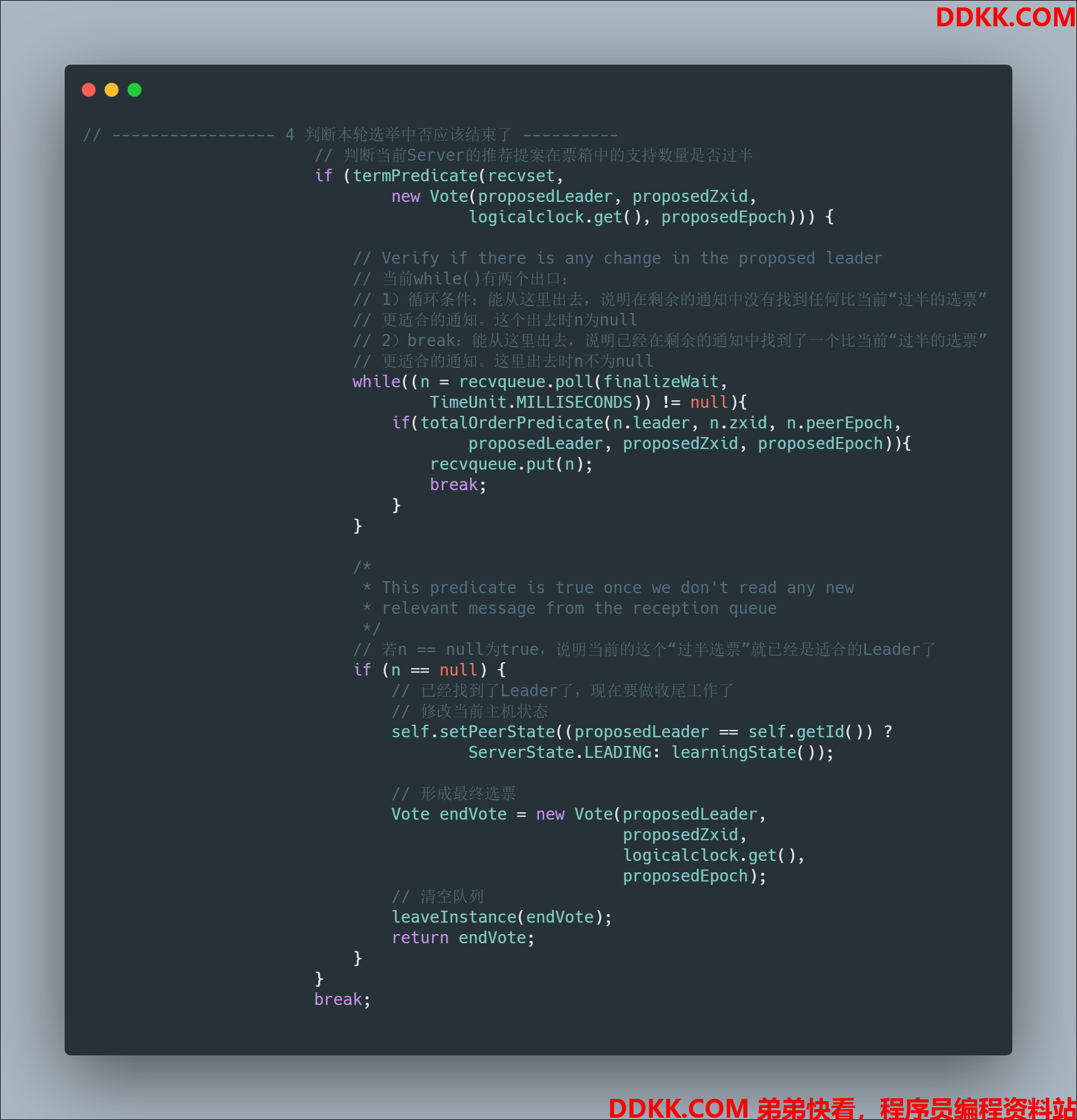This screenshot has height=1120, width=1077.
Task: Click the 'Vote endVote = new Vote' line
Action: pos(579,814)
